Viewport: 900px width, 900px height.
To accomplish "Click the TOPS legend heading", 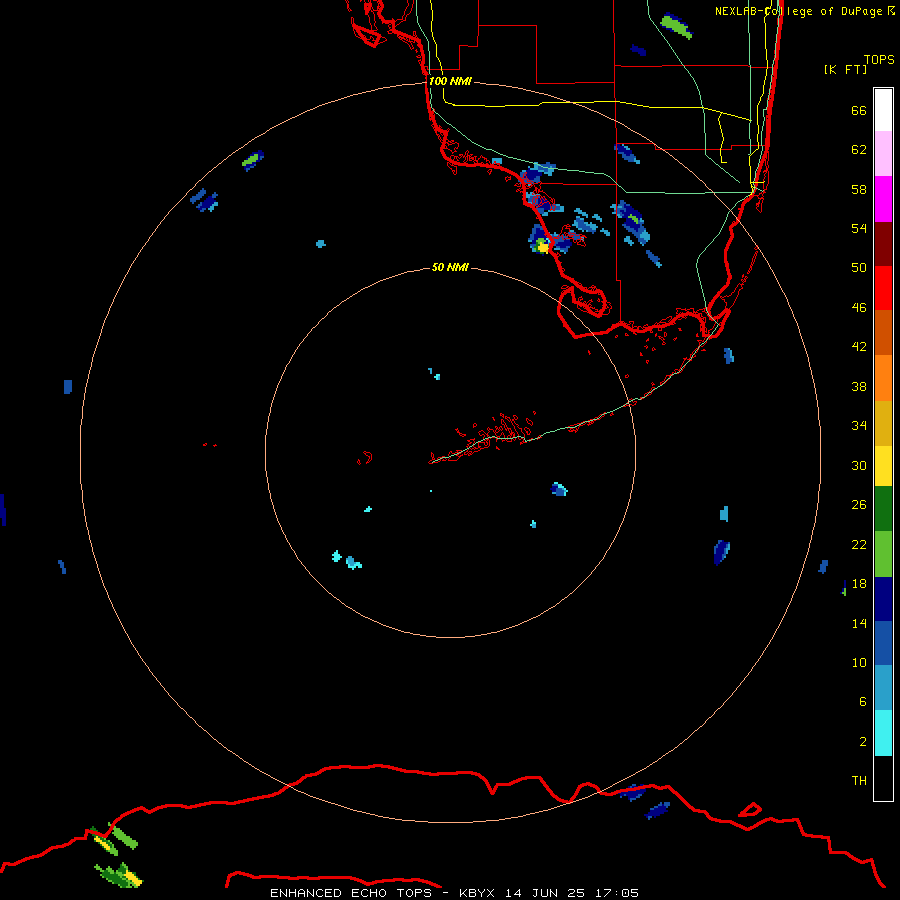I will click(x=879, y=59).
